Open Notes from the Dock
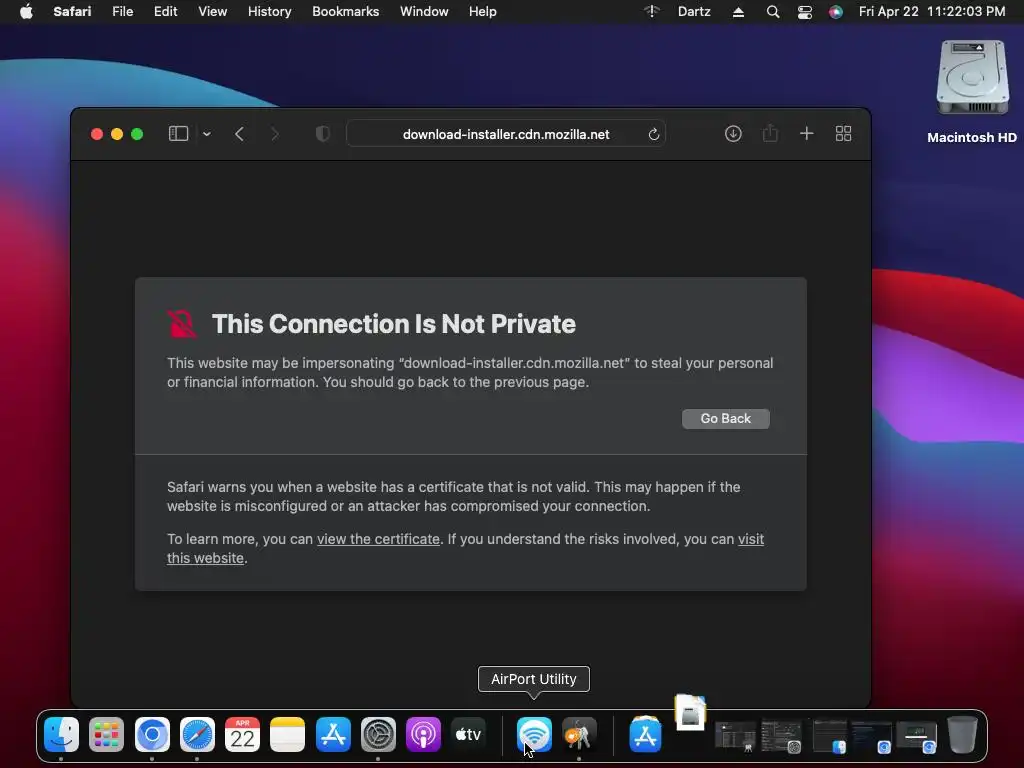This screenshot has width=1024, height=768. (287, 735)
